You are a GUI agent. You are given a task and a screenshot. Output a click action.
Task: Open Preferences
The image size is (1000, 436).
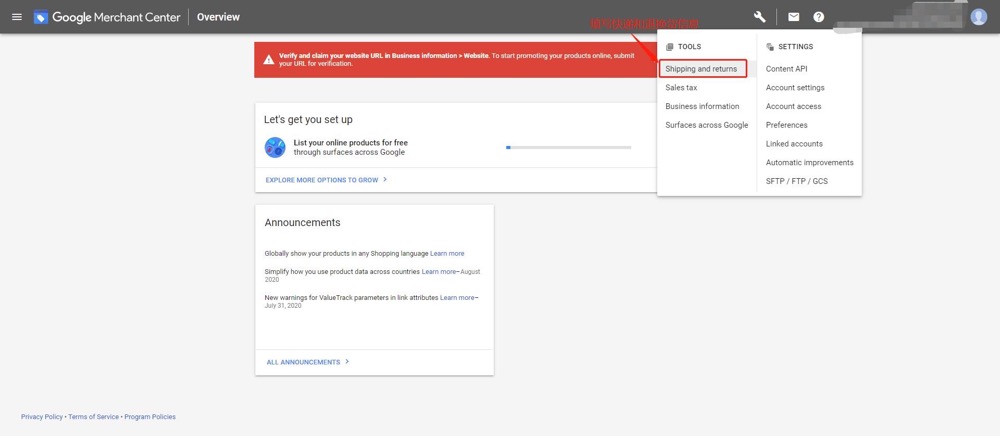tap(786, 125)
